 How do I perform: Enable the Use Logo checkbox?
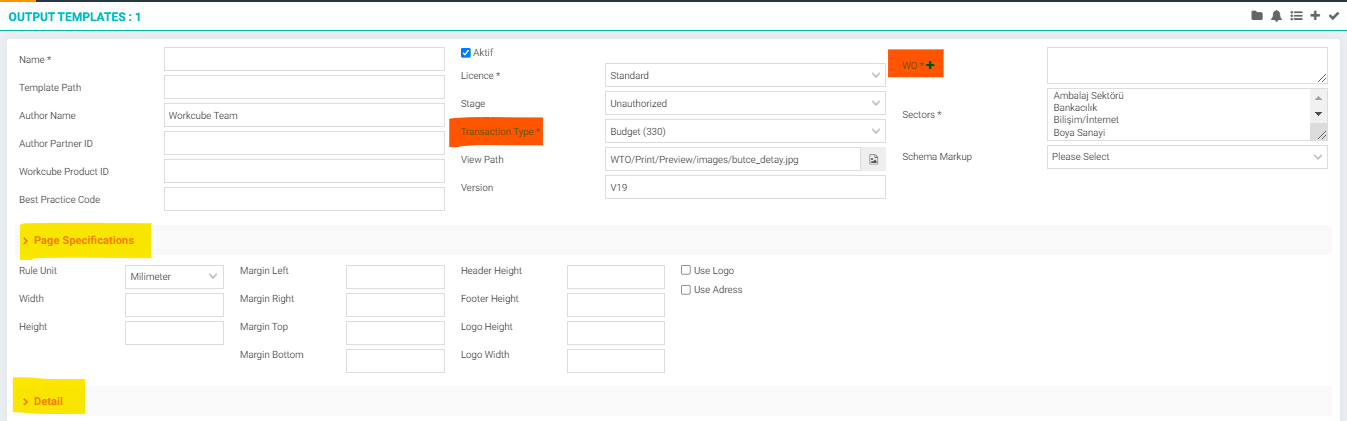coord(686,270)
